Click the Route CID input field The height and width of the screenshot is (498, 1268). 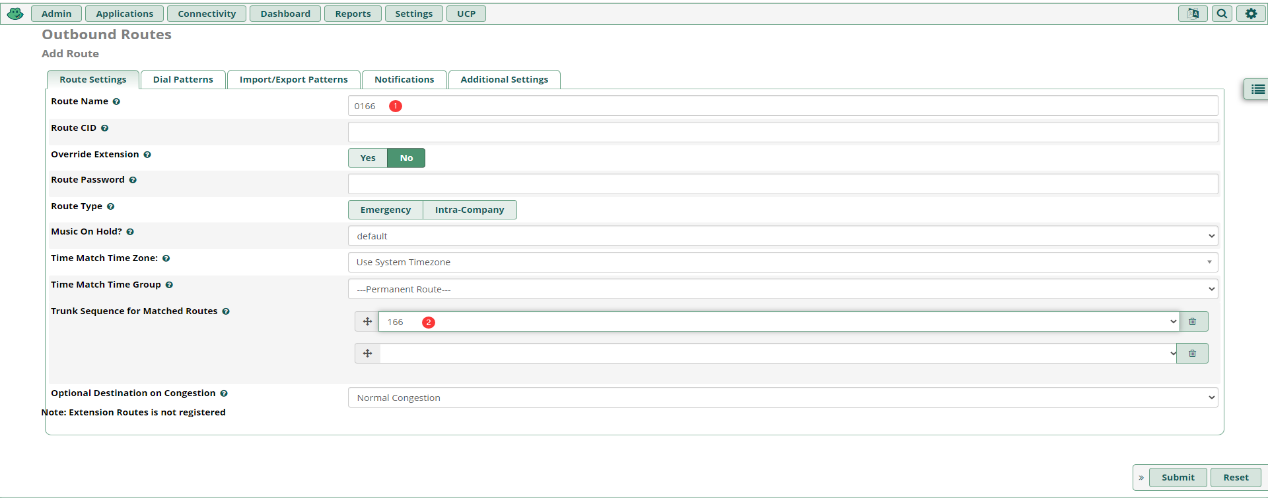(783, 132)
